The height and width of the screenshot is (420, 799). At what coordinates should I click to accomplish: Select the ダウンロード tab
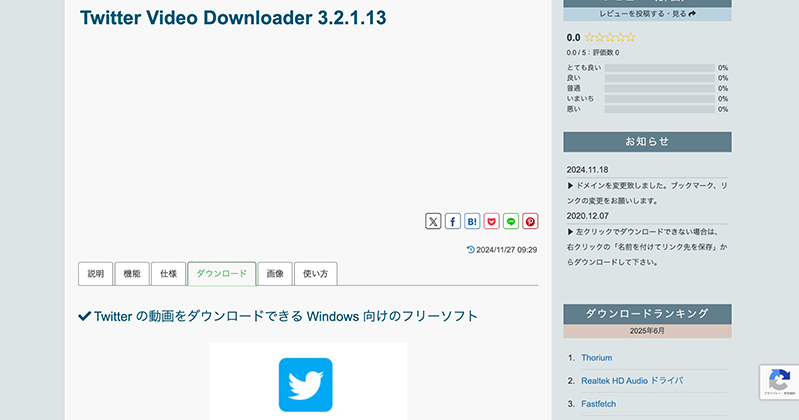[x=222, y=274]
